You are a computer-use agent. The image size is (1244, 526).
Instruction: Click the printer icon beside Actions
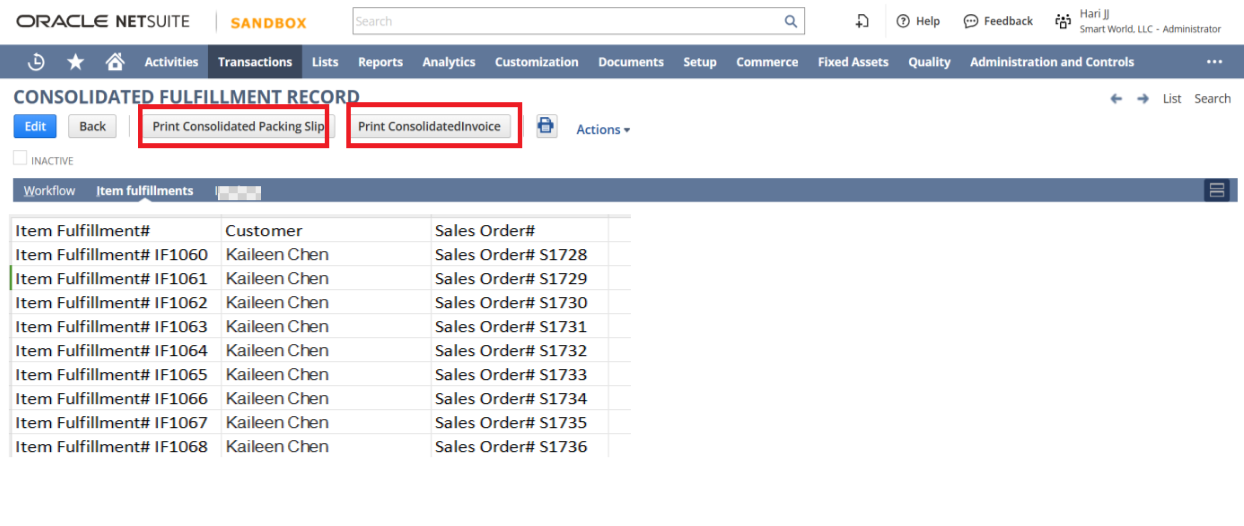[546, 126]
